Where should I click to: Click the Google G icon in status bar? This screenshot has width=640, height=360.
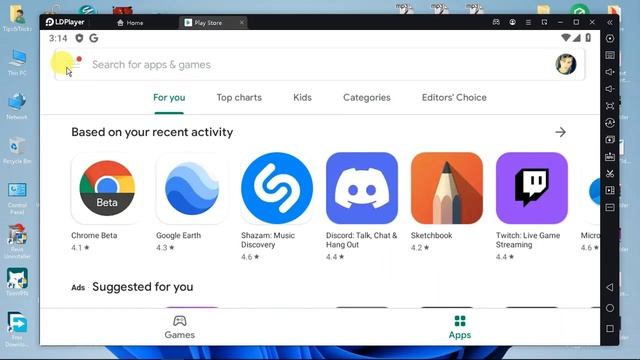(94, 38)
